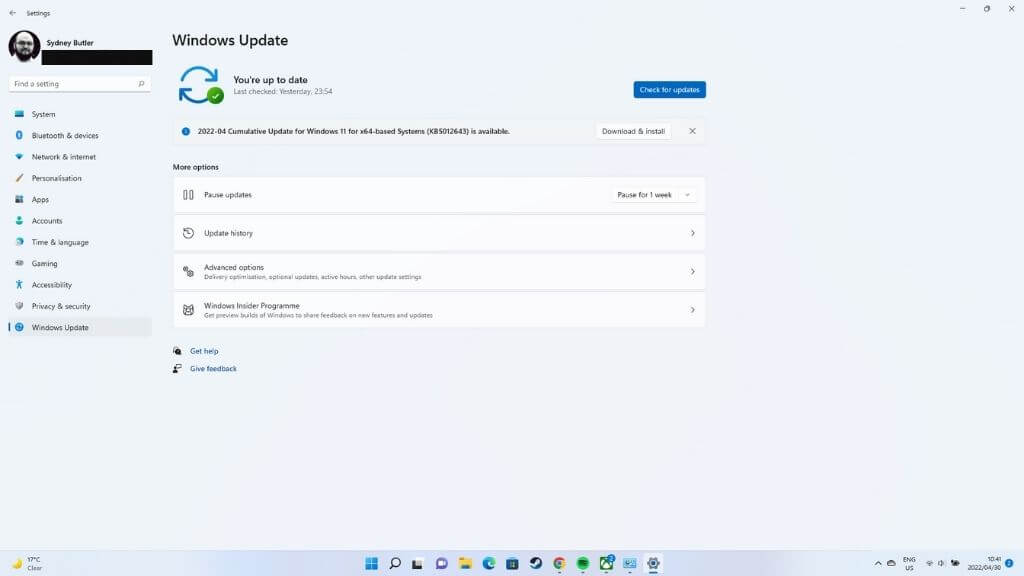Open the weather widget showing 17°C
The image size is (1024, 576).
point(27,564)
